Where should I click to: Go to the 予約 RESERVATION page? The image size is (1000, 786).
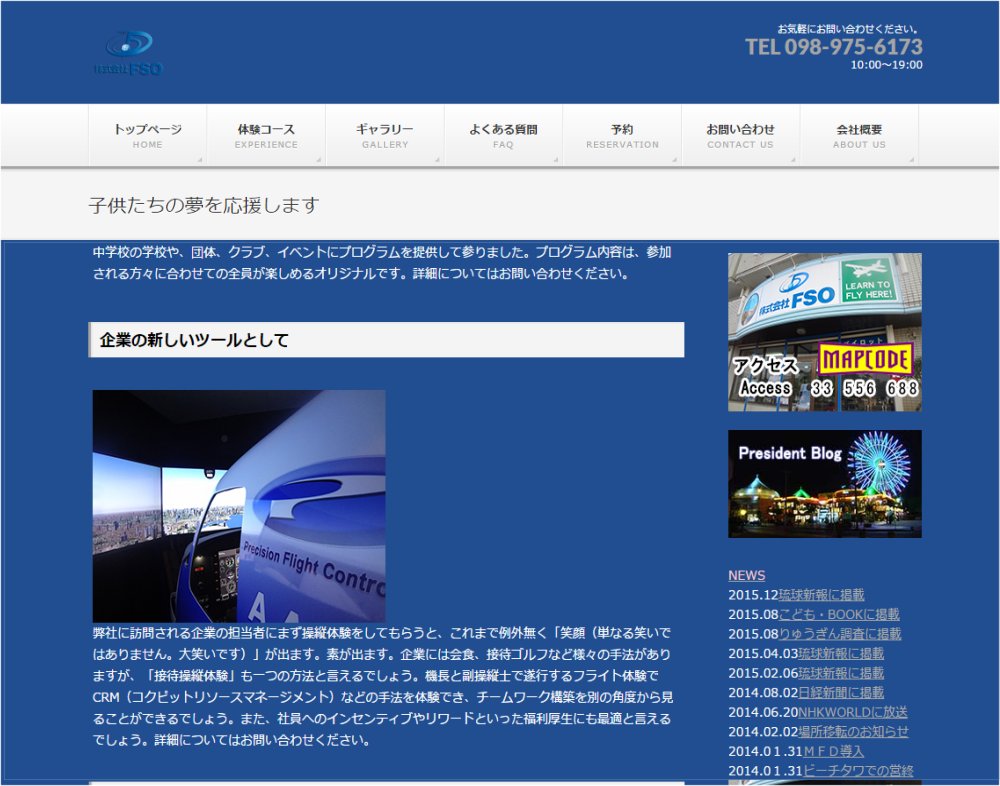(x=622, y=135)
